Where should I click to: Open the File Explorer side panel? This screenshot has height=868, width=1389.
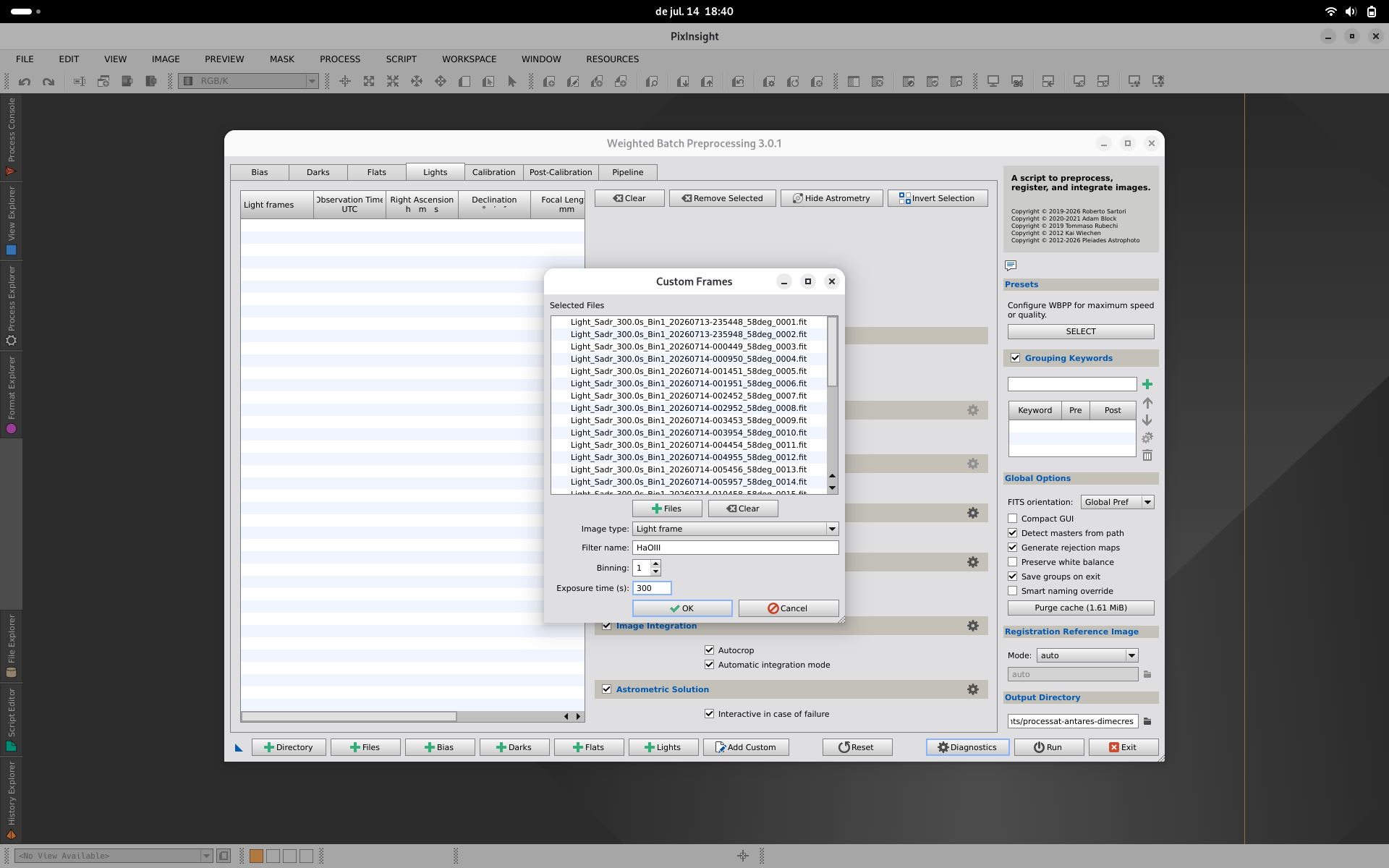tap(11, 645)
